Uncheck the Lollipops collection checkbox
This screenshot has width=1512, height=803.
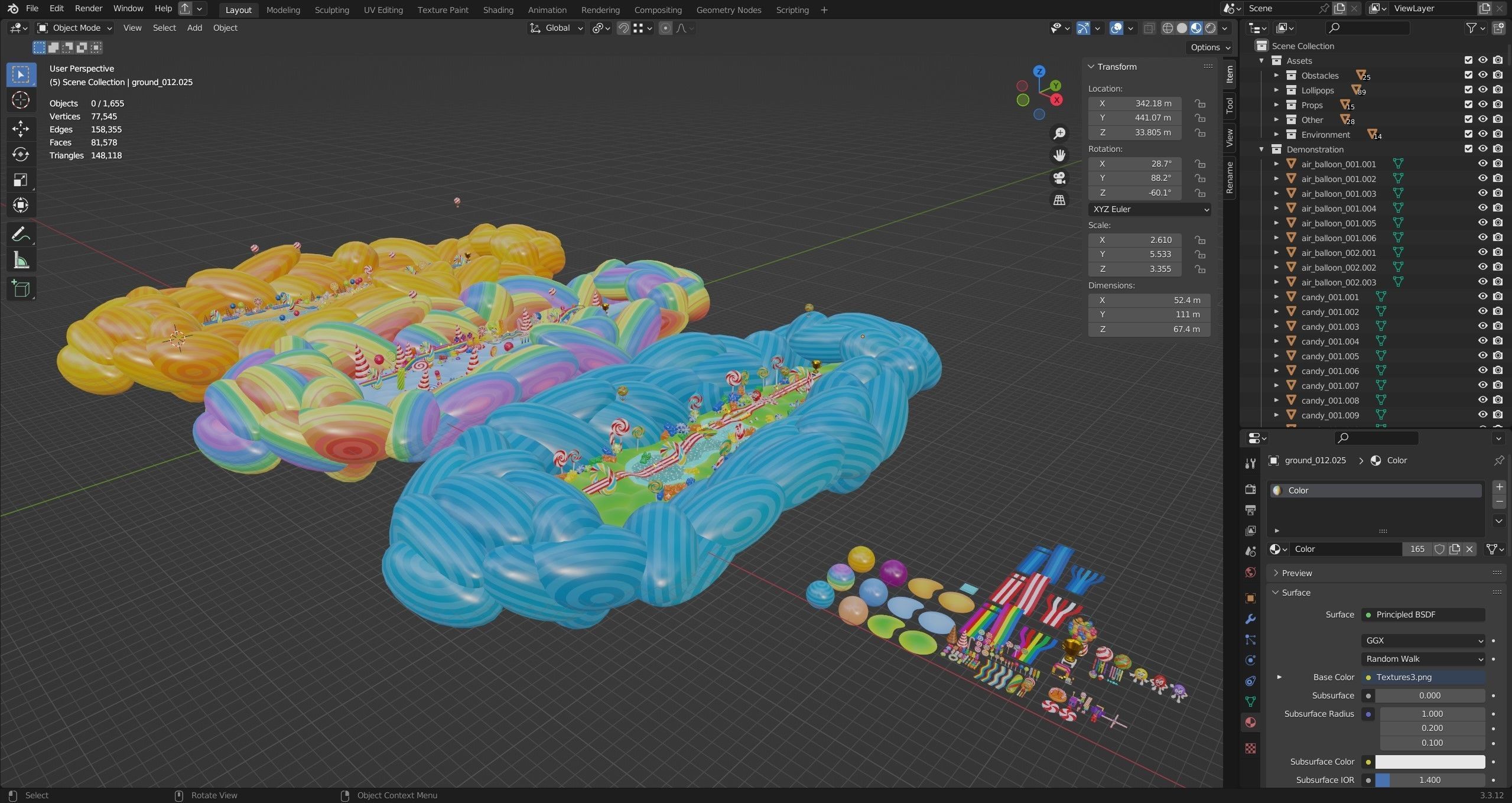[1468, 90]
